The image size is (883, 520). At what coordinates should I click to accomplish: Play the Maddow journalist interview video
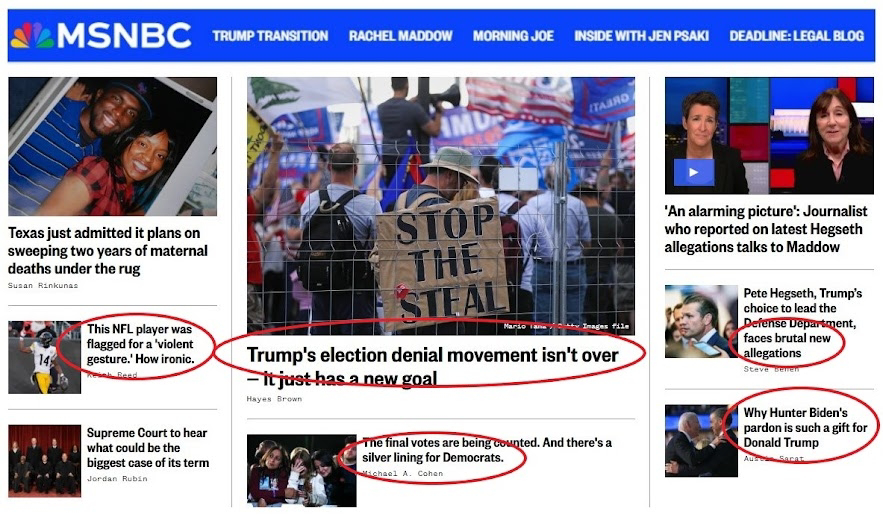tap(694, 172)
